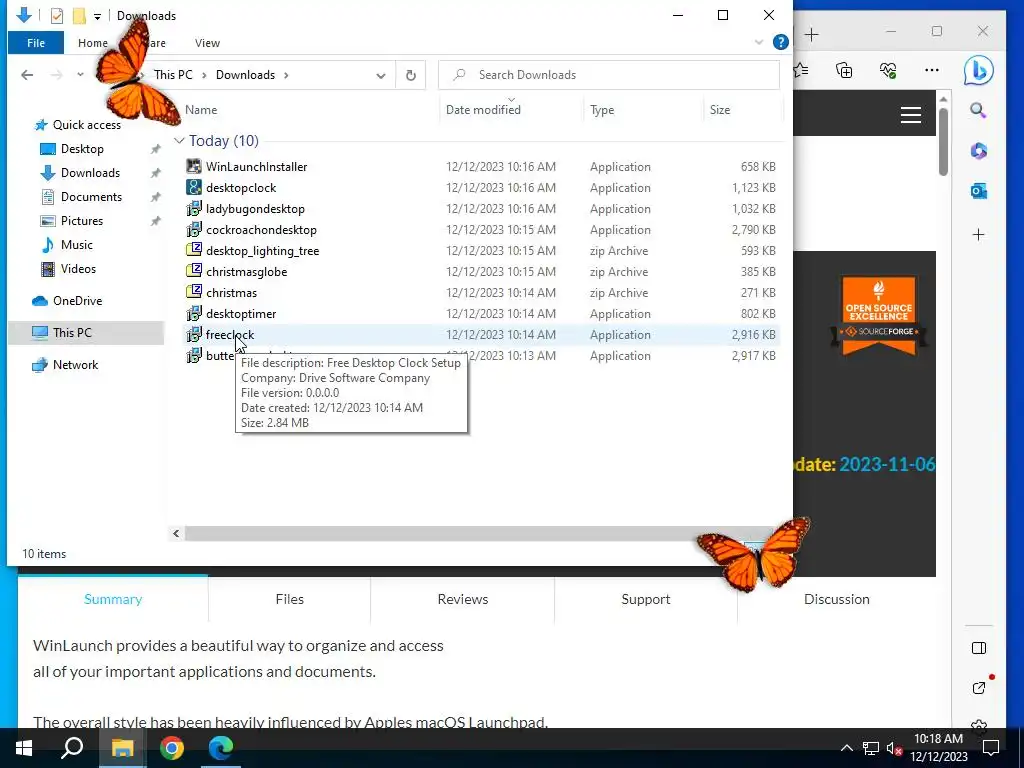Toggle the Edge split screen sidebar icon
The image size is (1024, 768).
pos(978,648)
